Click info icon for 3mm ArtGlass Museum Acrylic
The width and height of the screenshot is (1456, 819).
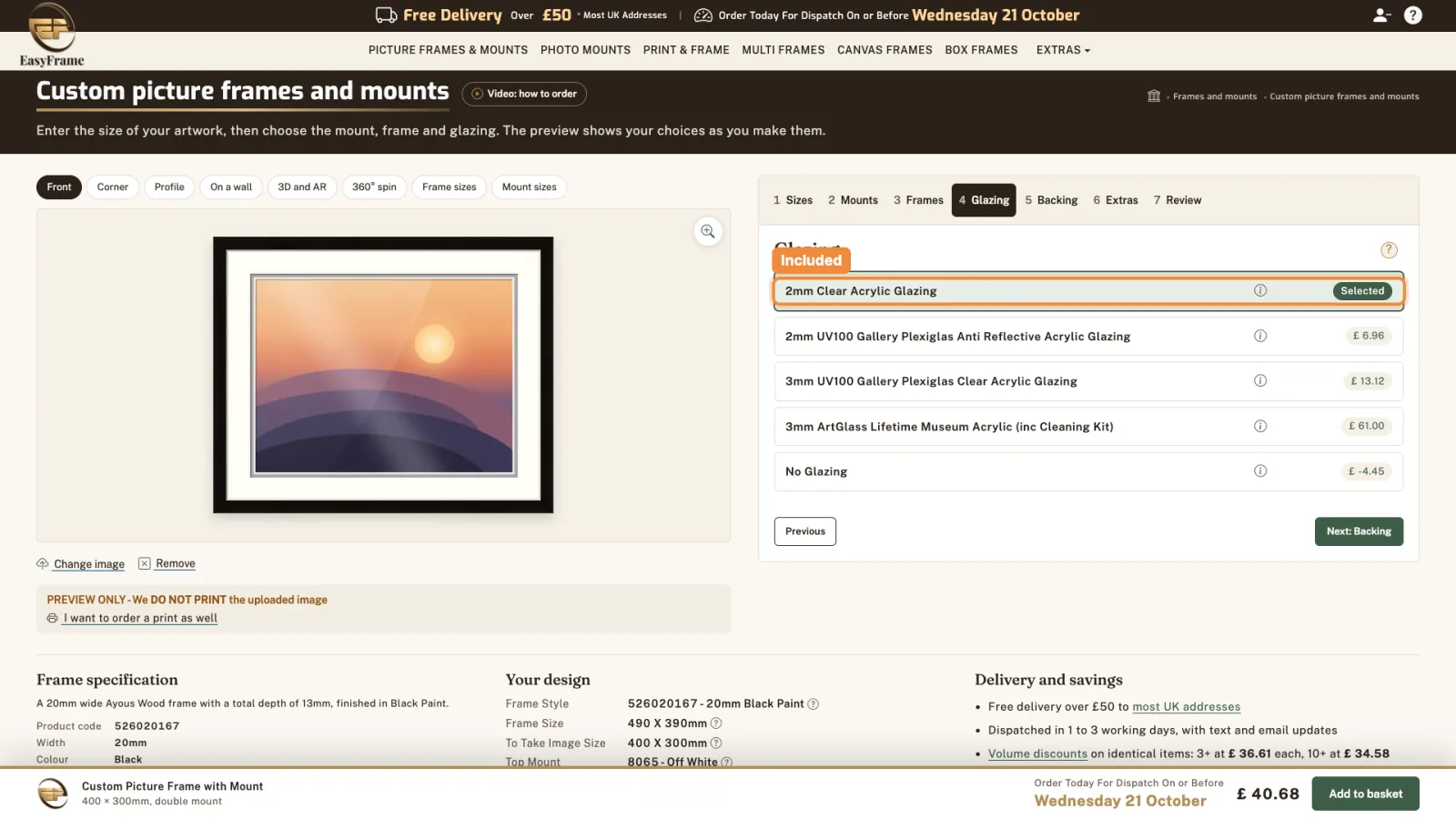click(1260, 426)
